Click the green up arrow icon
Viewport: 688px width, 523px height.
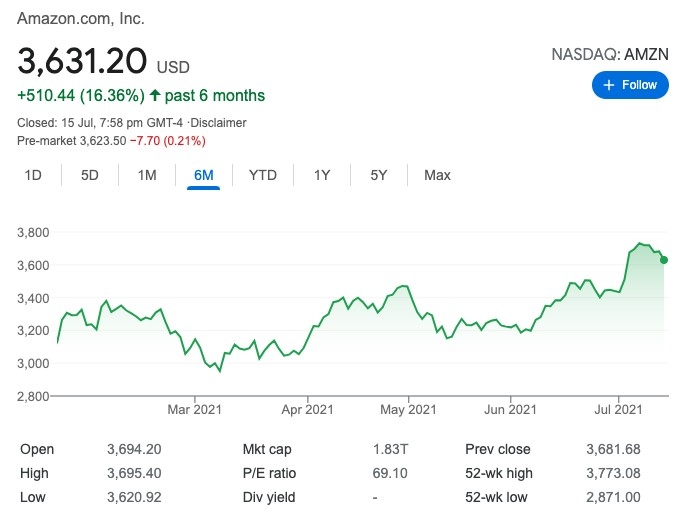[155, 95]
